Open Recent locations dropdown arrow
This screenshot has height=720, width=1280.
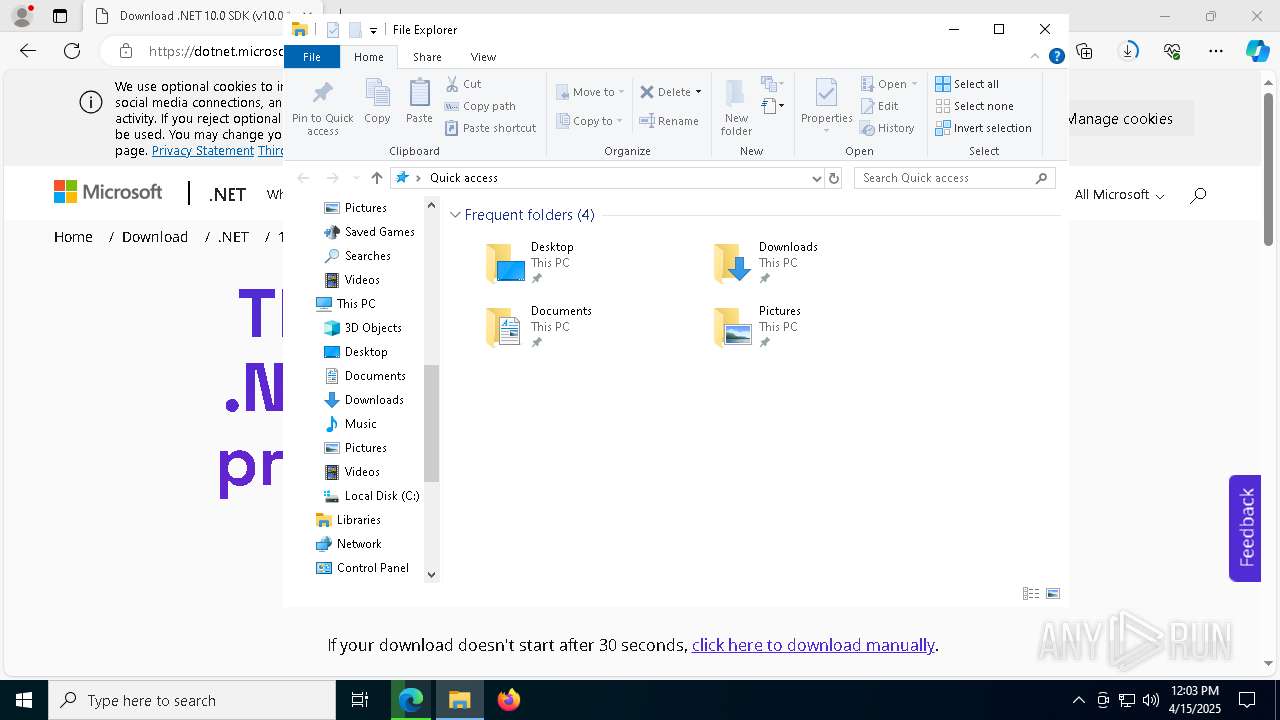pos(356,178)
